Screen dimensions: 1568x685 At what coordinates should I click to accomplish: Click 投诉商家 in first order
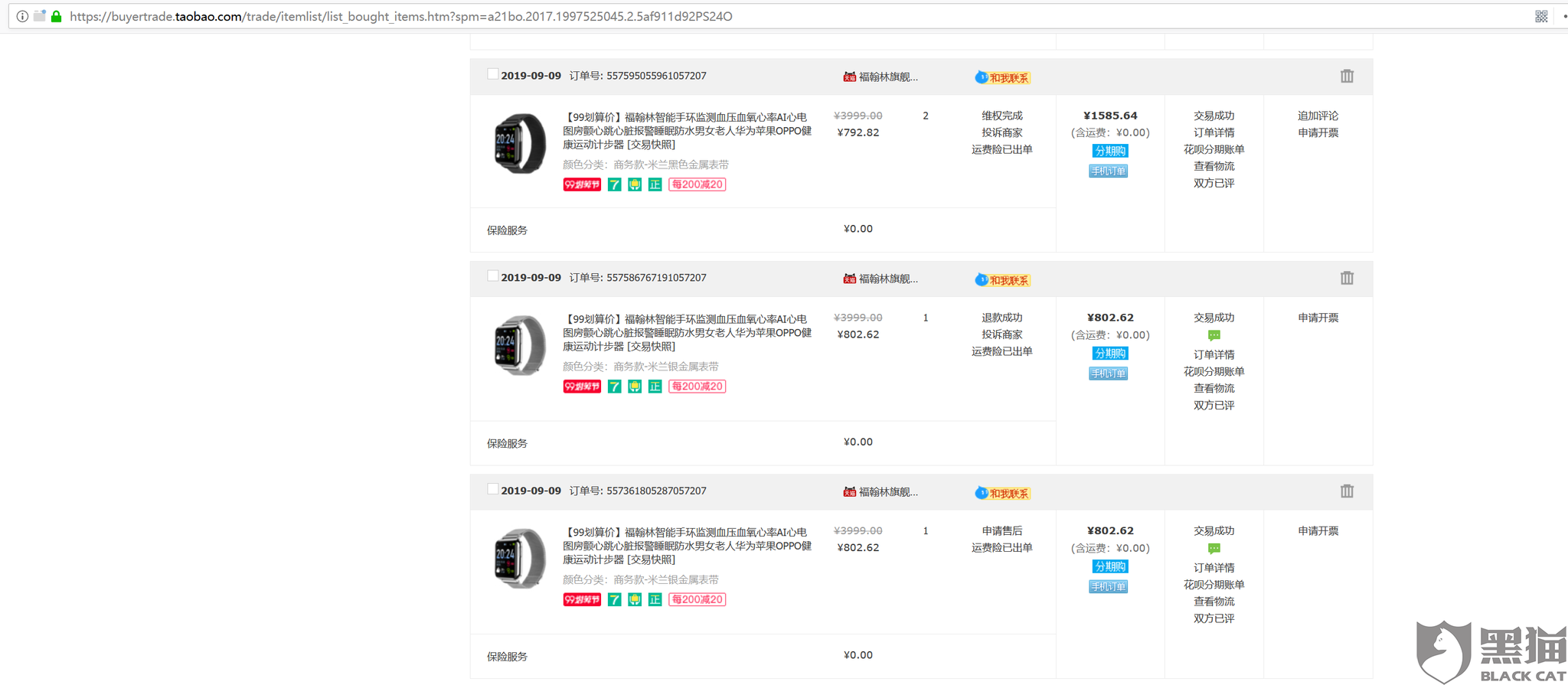(x=1002, y=132)
